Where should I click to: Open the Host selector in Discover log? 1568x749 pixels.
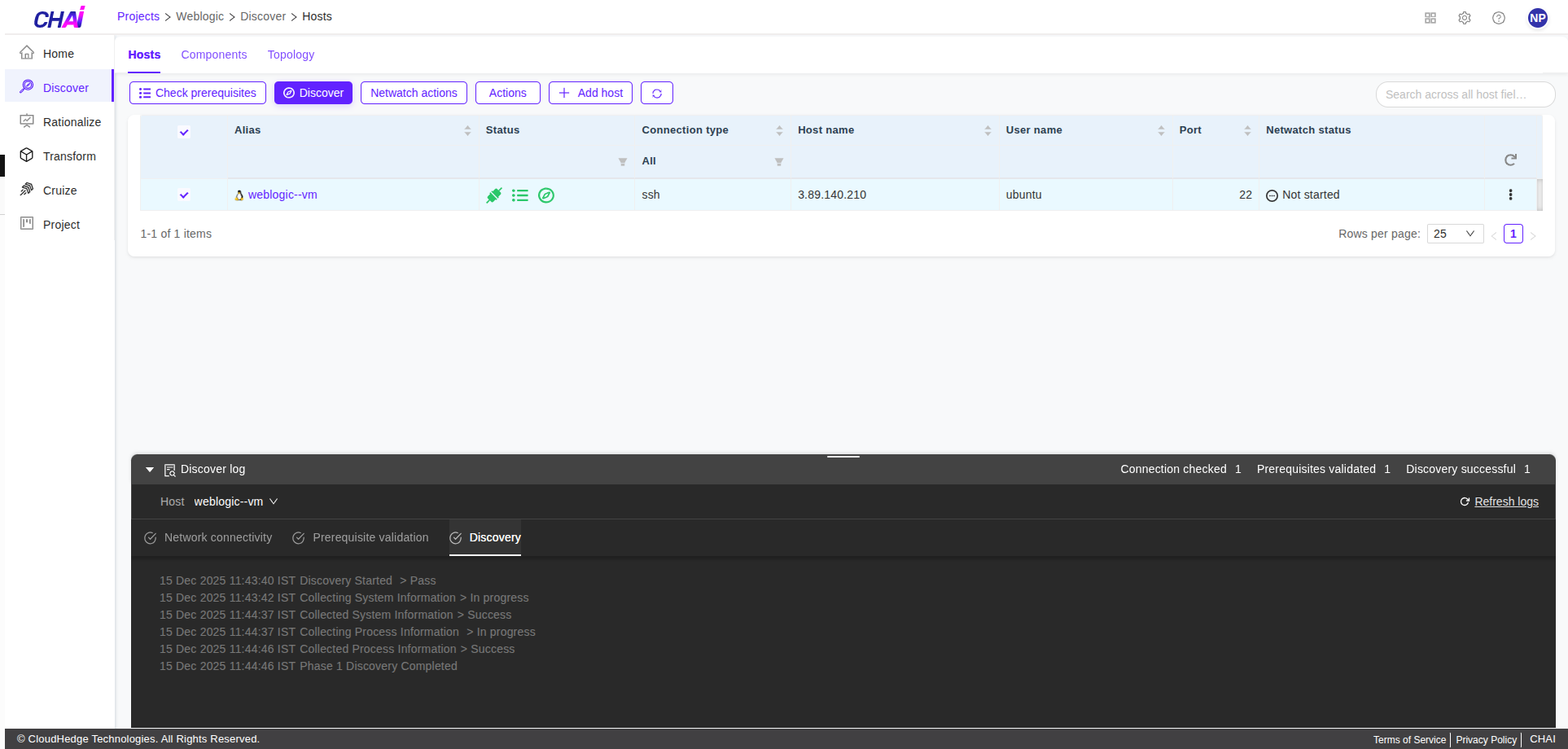coord(235,502)
